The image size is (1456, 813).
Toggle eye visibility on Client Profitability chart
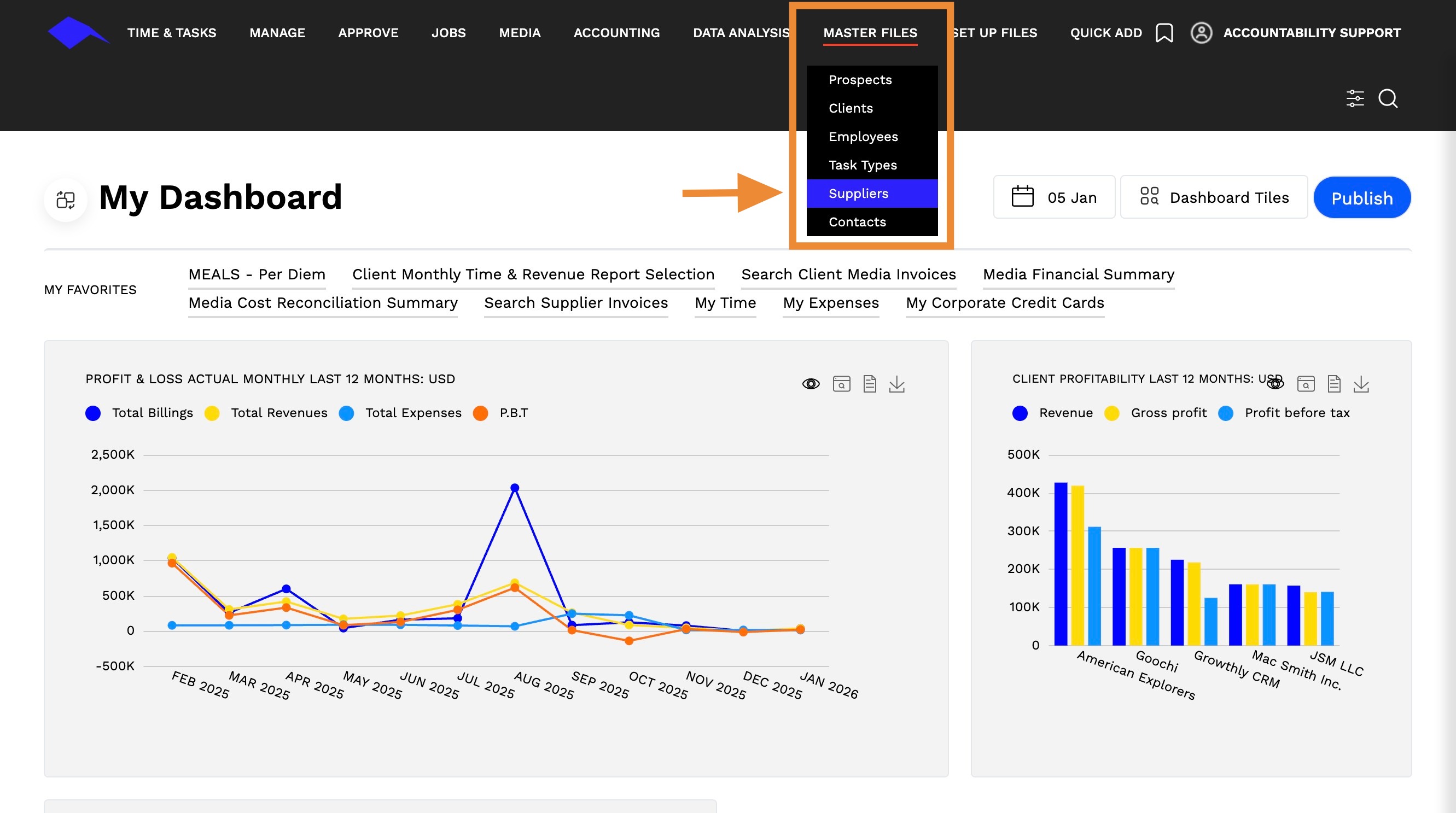coord(1275,384)
